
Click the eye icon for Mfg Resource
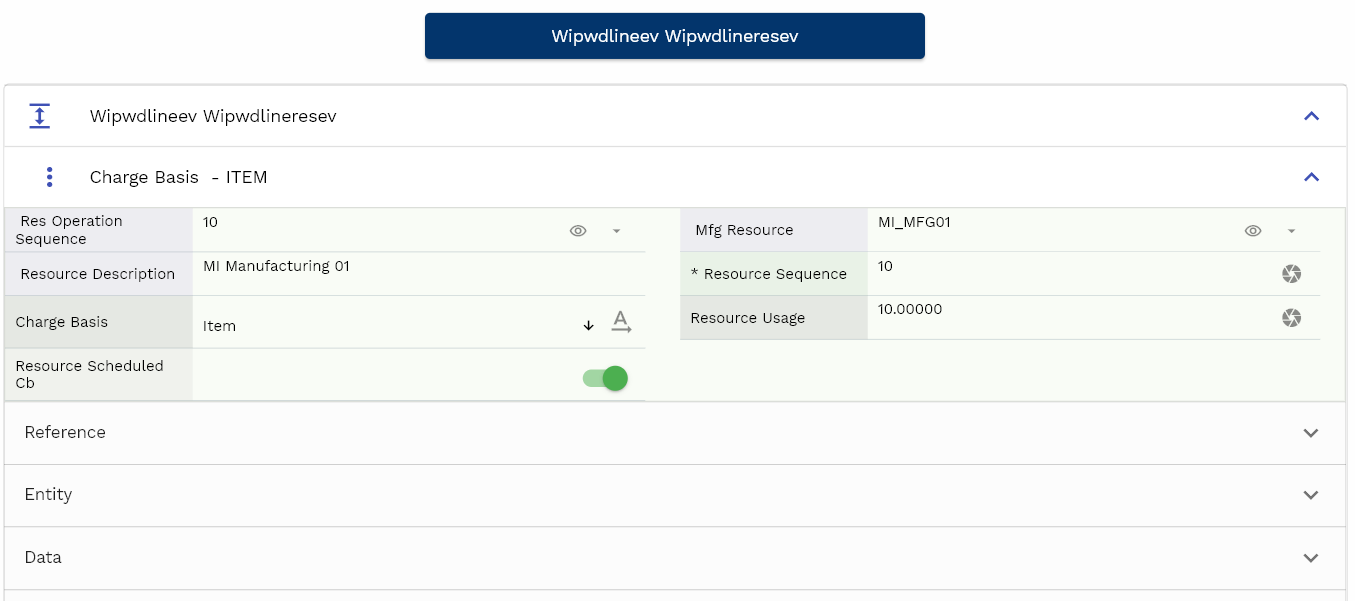coord(1253,231)
